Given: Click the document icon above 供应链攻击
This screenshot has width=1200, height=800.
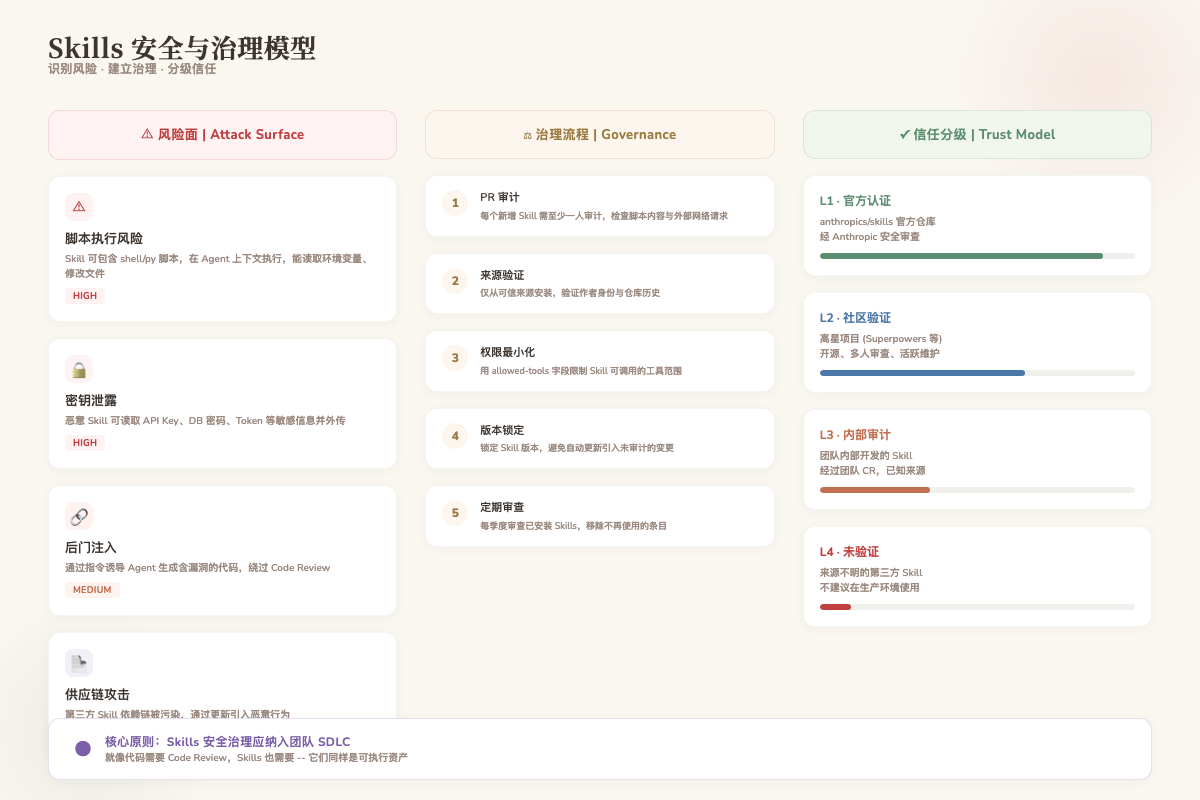Looking at the screenshot, I should pos(79,663).
